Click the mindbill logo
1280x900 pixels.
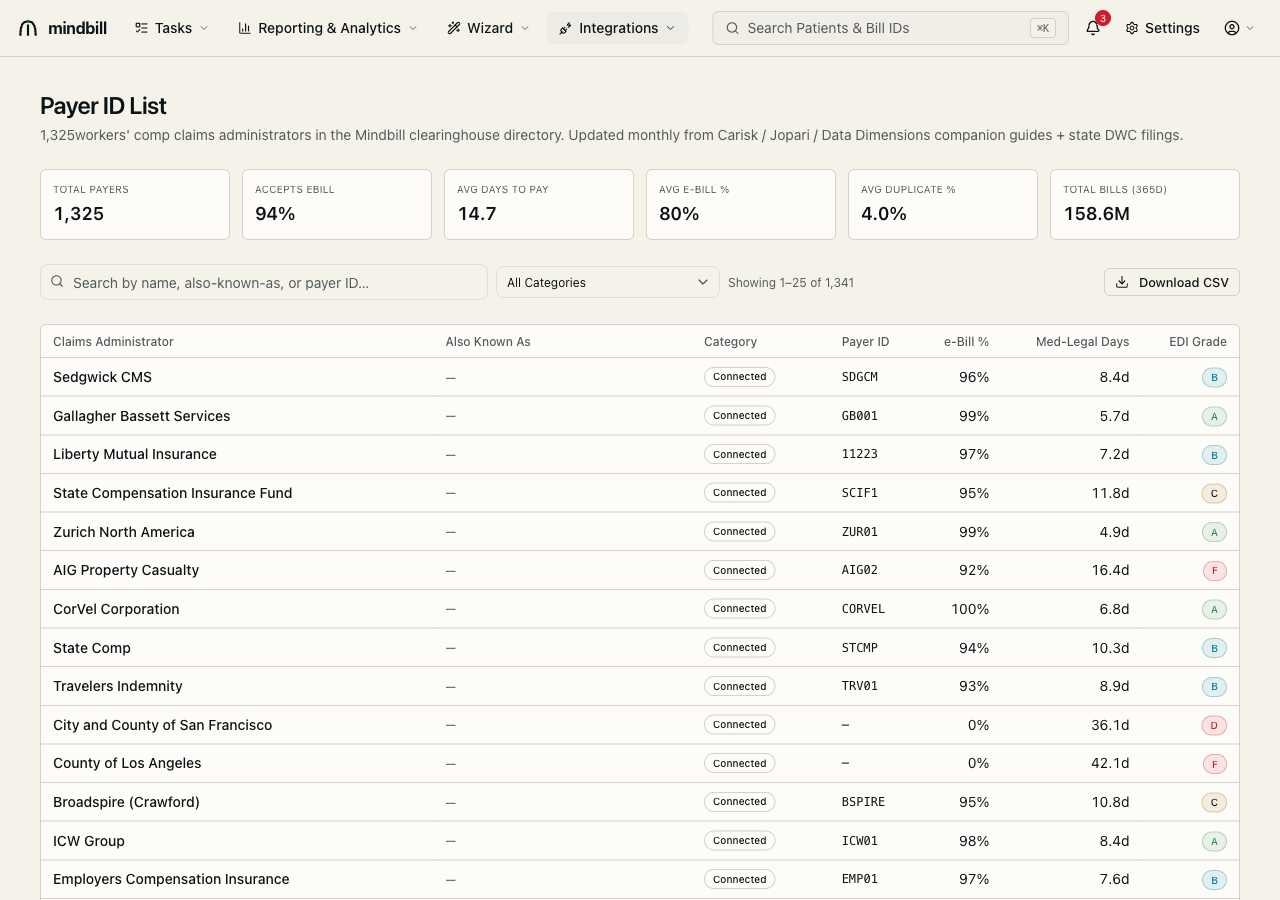coord(63,28)
